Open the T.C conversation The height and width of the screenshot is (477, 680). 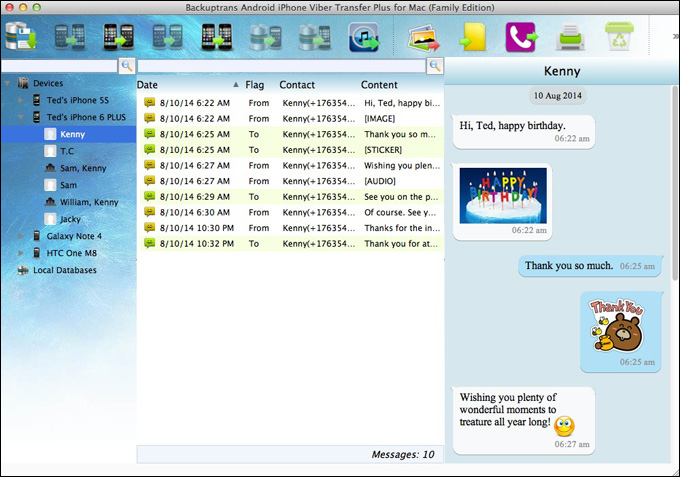(x=67, y=151)
